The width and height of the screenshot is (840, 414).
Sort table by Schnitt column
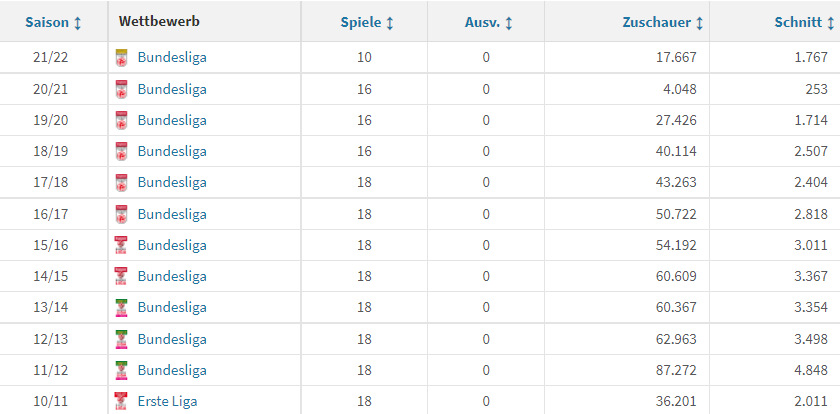coord(804,22)
